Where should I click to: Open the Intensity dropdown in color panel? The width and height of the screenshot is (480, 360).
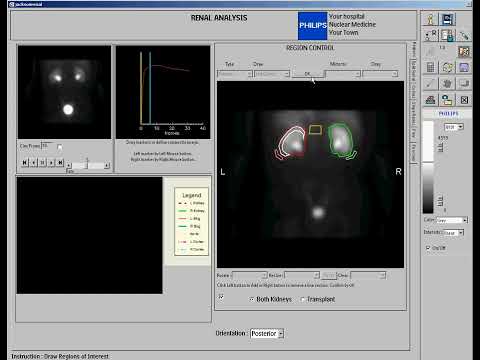[x=454, y=233]
